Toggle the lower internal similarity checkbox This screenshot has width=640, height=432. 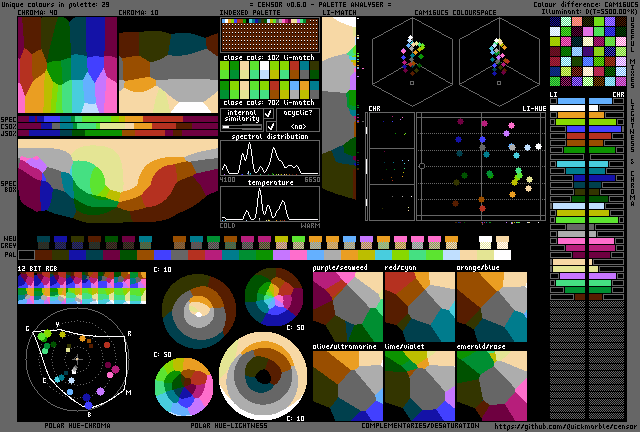tap(269, 127)
